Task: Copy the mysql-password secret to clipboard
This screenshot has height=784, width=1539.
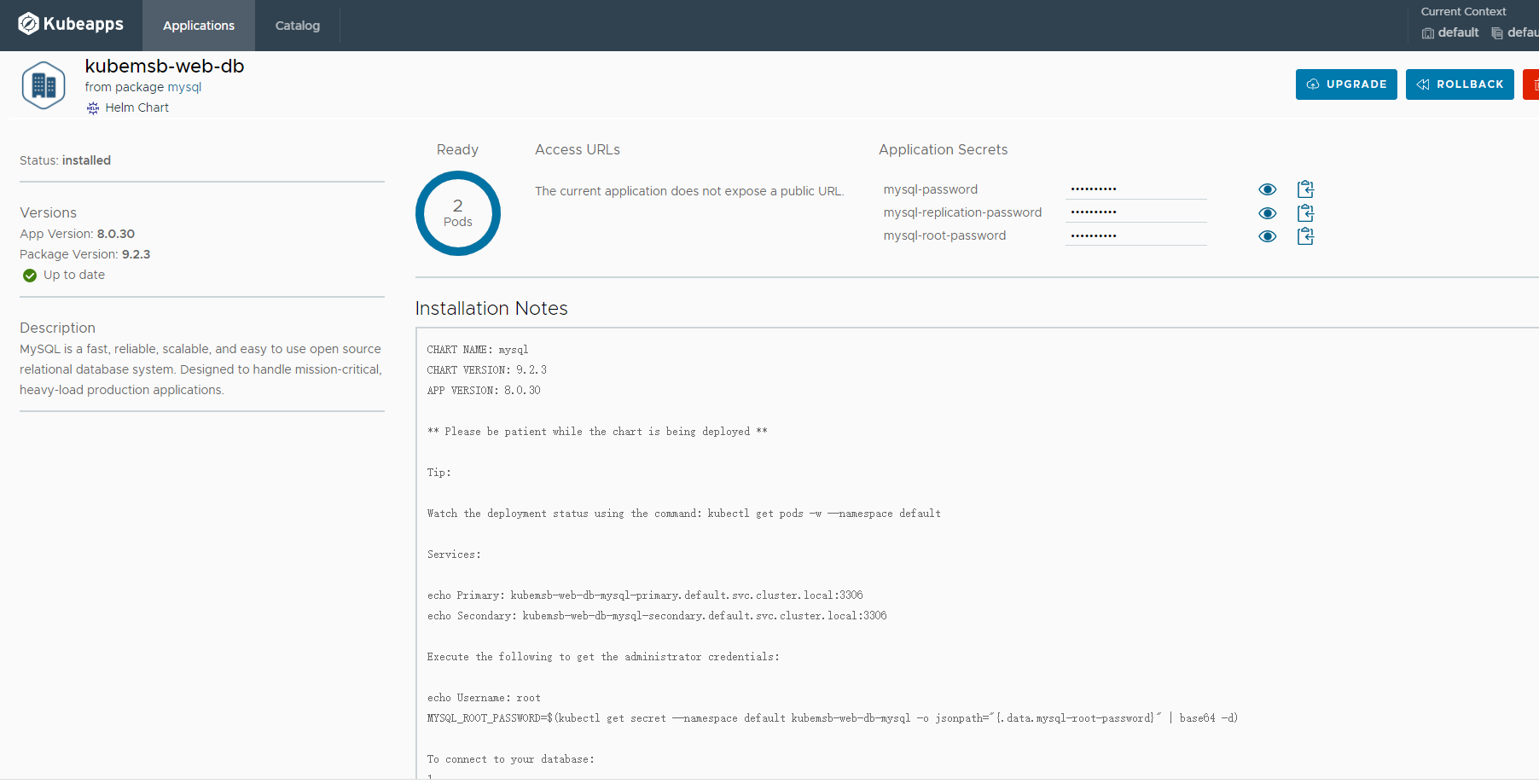Action: (1305, 189)
